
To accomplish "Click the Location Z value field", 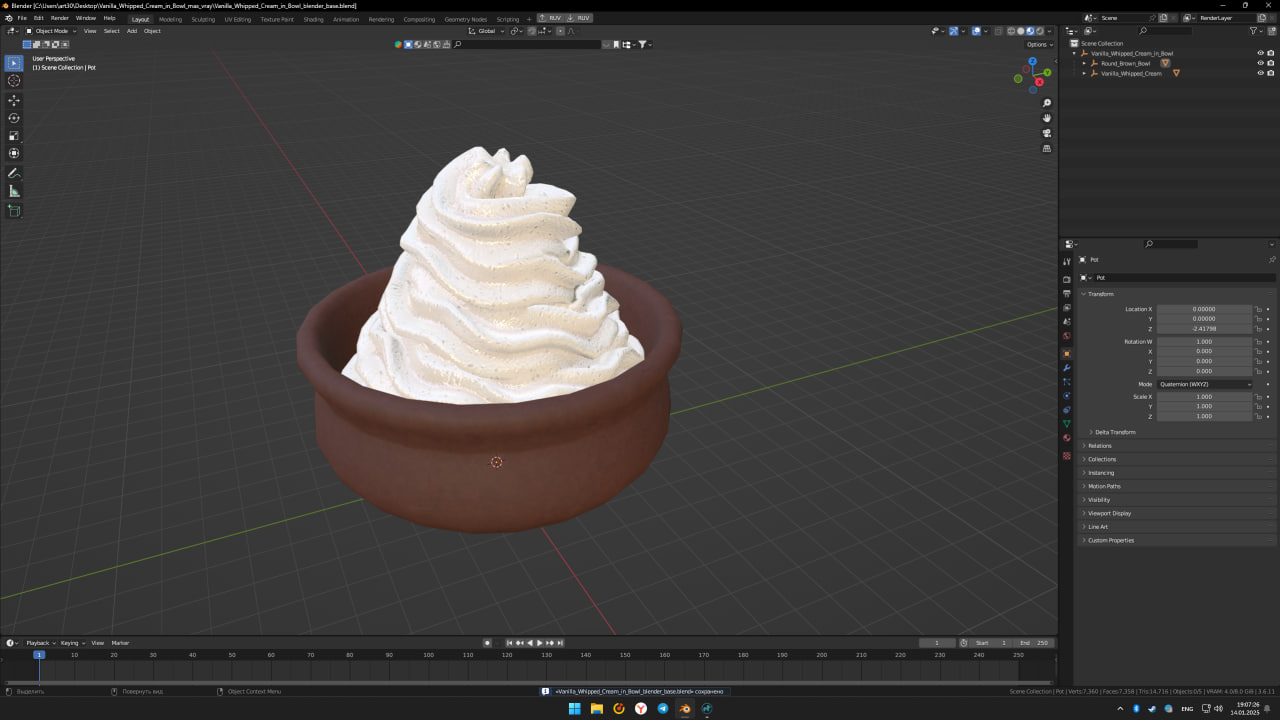I will click(x=1205, y=329).
